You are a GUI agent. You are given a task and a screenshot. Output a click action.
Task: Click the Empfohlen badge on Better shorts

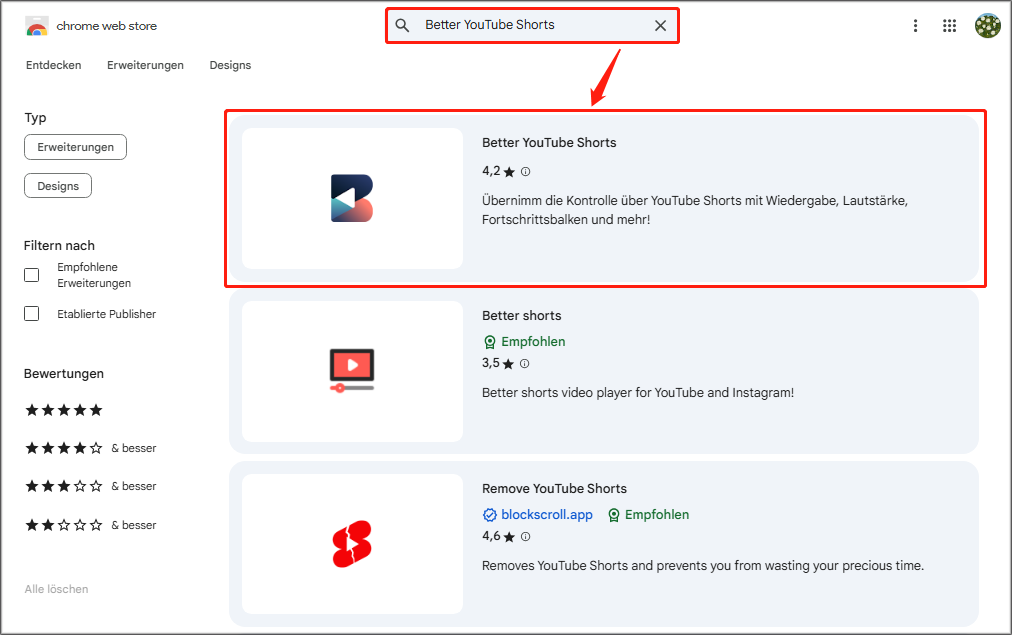click(524, 341)
